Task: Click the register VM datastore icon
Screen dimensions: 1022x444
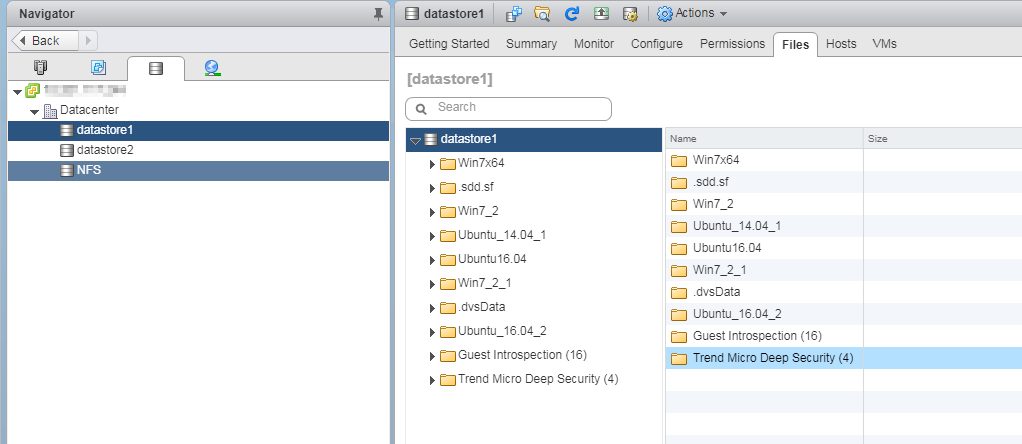Action: [x=514, y=14]
